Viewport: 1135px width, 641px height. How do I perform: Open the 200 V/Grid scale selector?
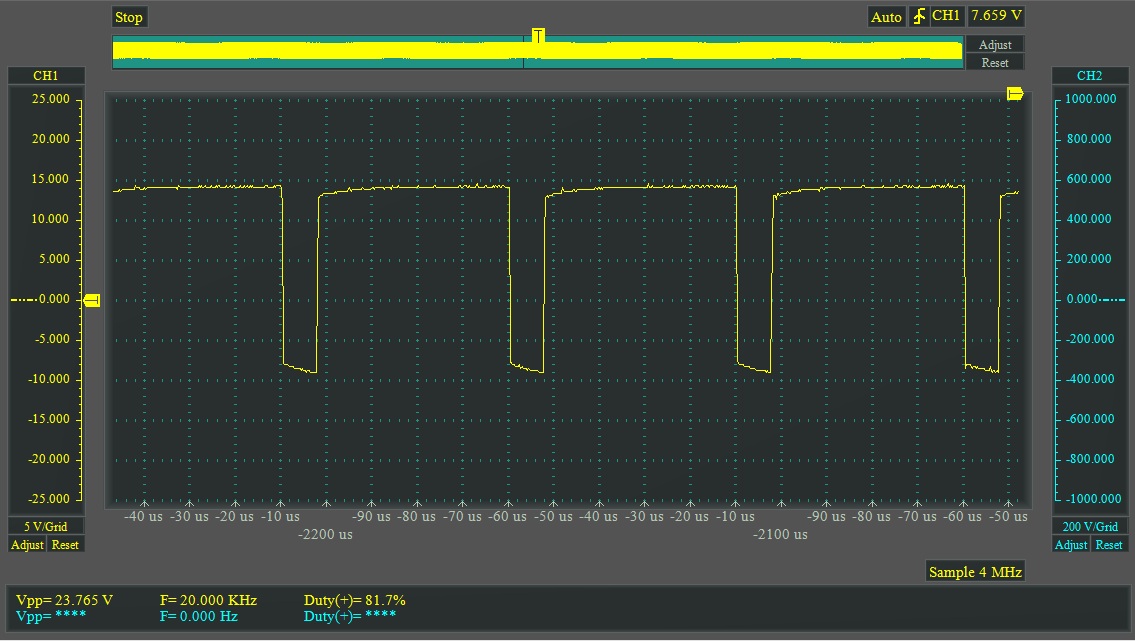[x=1089, y=527]
